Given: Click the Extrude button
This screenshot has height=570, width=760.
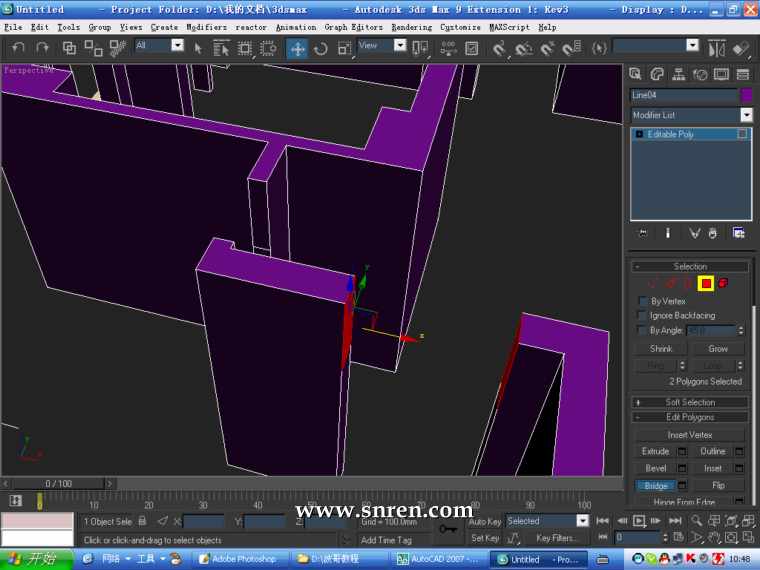Looking at the screenshot, I should click(x=655, y=451).
